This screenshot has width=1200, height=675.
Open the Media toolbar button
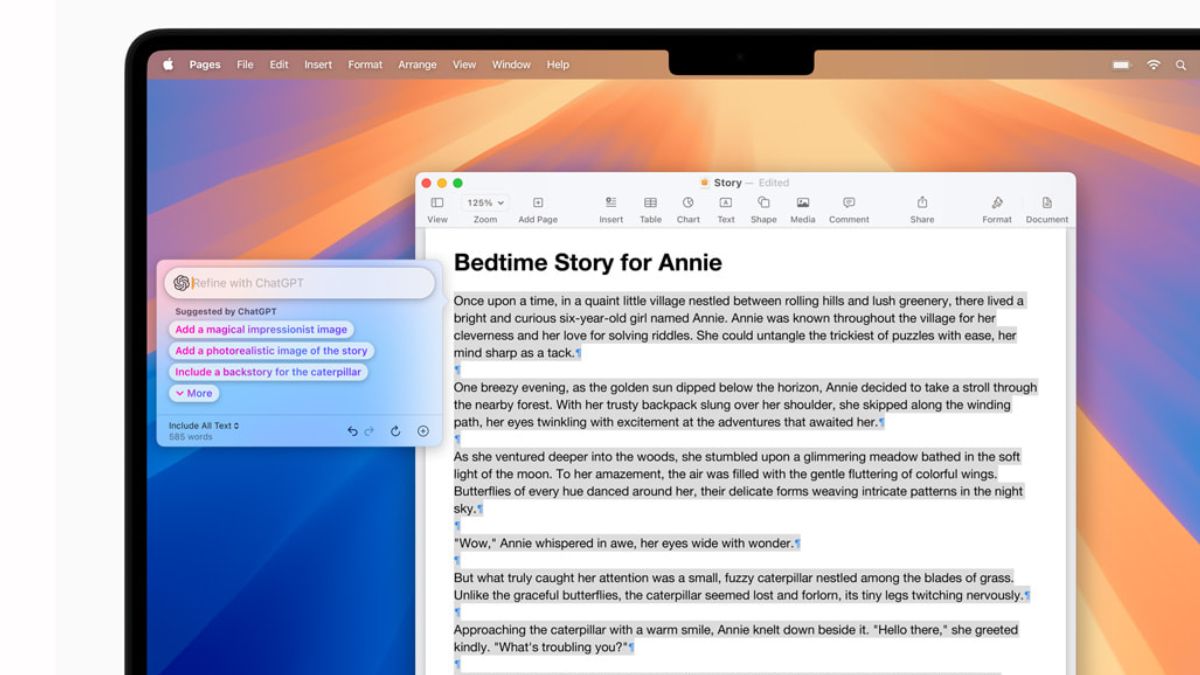tap(802, 203)
